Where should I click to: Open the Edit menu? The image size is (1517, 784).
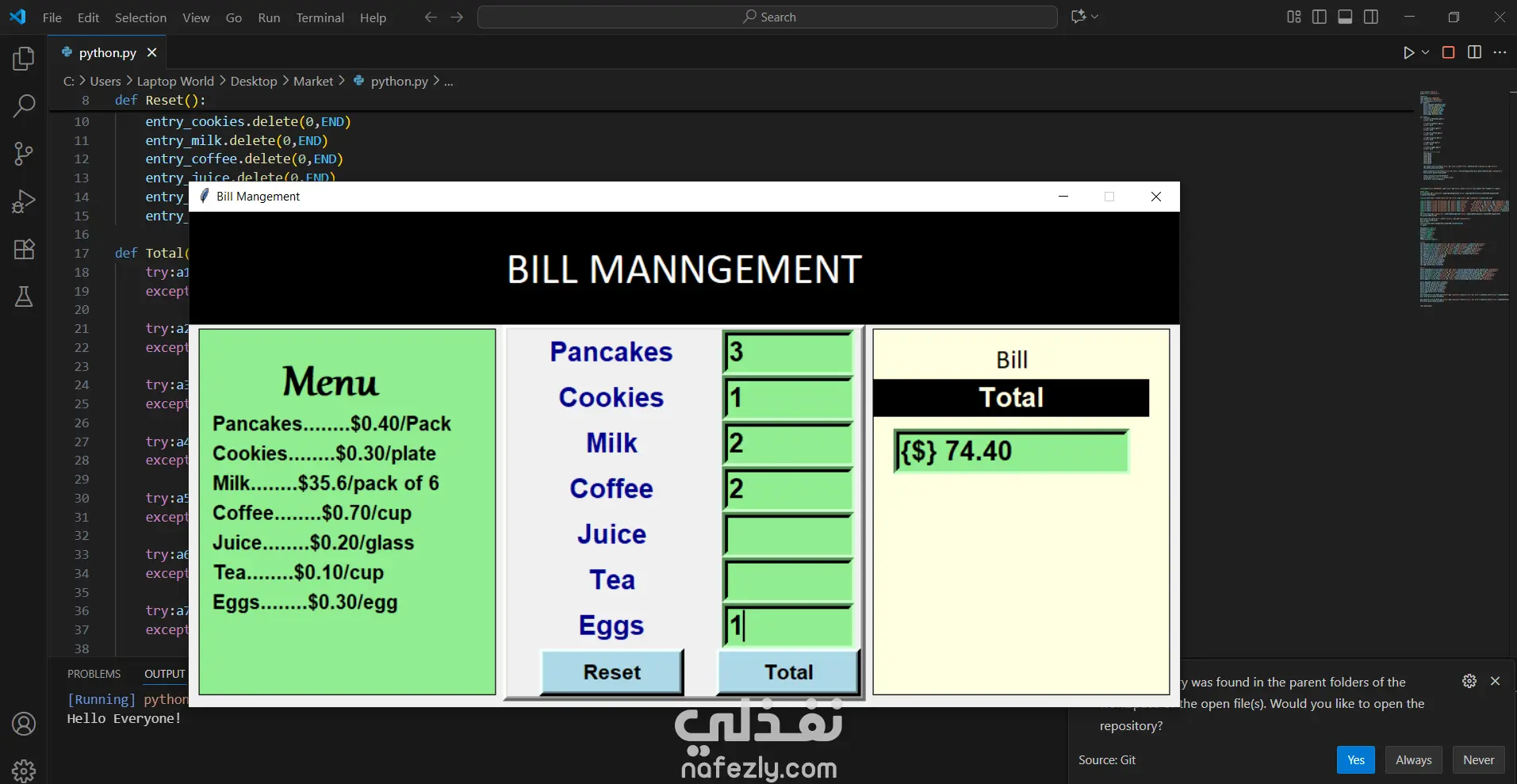pyautogui.click(x=88, y=17)
